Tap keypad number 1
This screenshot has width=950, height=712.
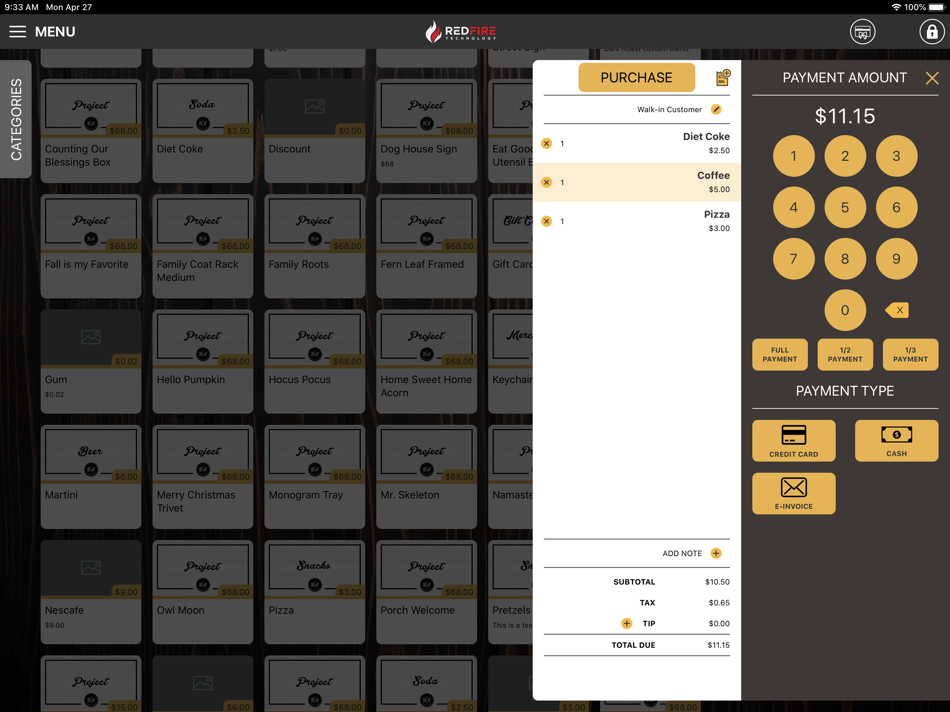794,156
